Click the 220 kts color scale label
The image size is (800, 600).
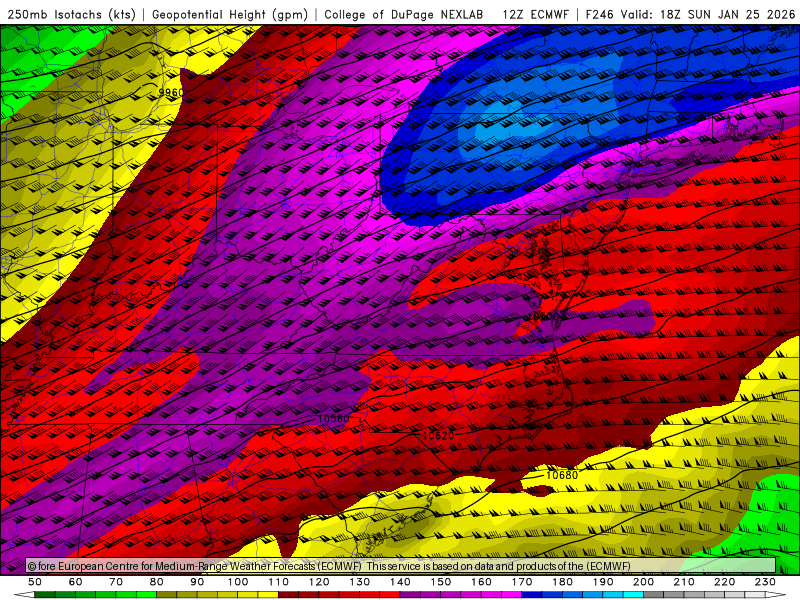click(724, 582)
